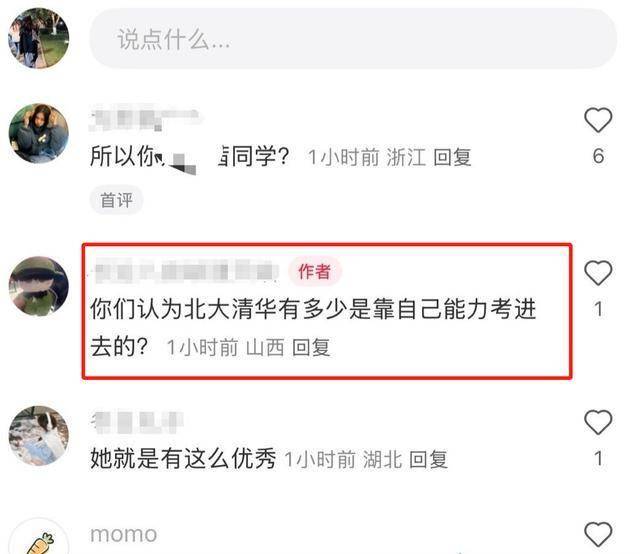
Task: Open your own avatar beside the input box
Action: click(x=39, y=38)
